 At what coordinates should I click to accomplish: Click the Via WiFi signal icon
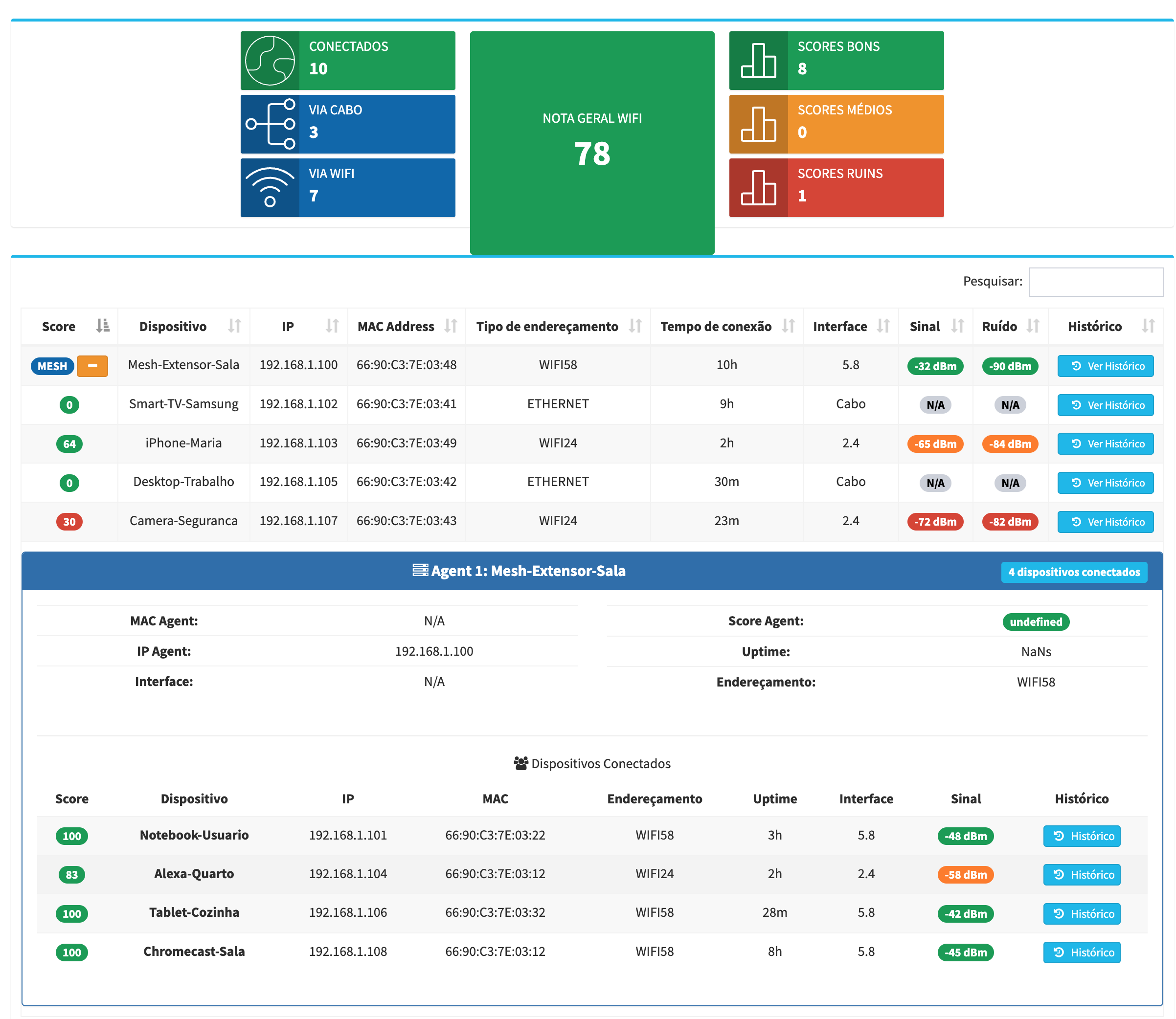click(x=270, y=188)
